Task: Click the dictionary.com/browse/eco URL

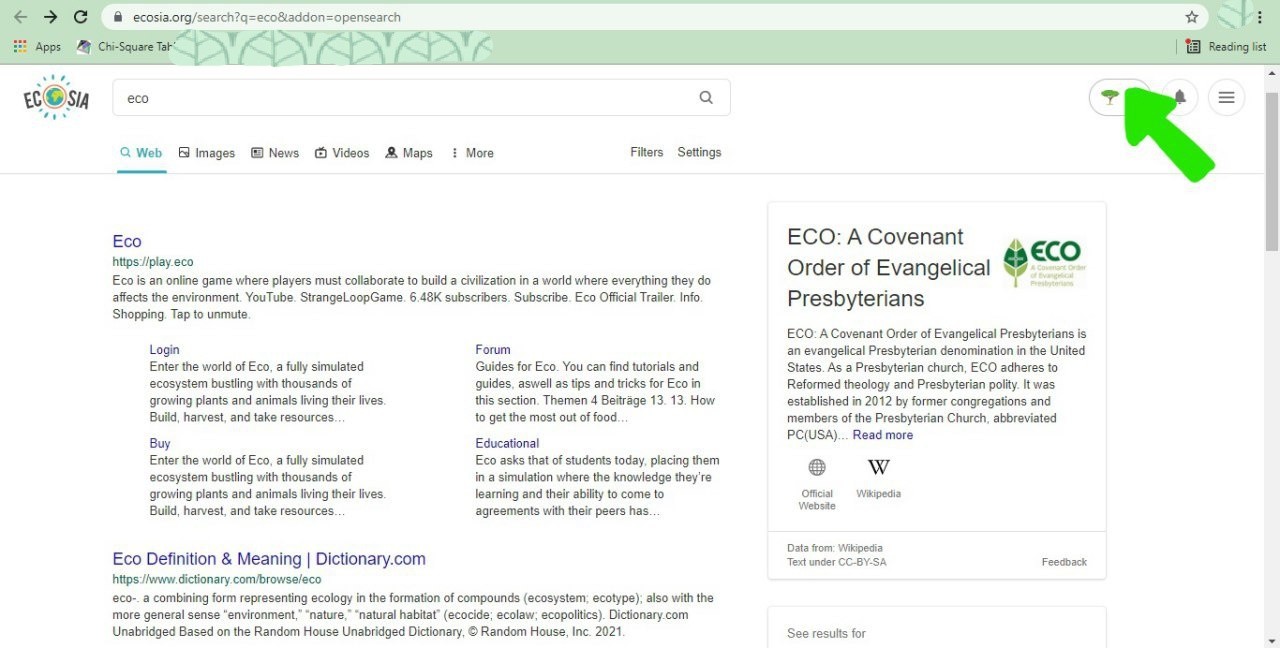Action: pyautogui.click(x=217, y=579)
